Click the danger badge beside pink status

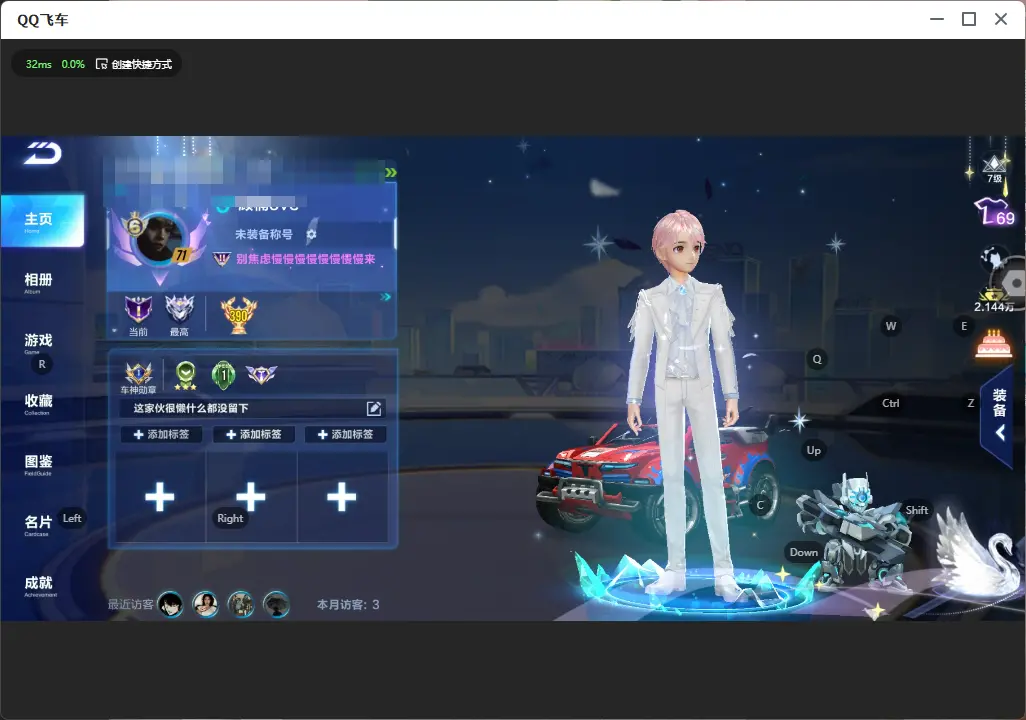222,259
